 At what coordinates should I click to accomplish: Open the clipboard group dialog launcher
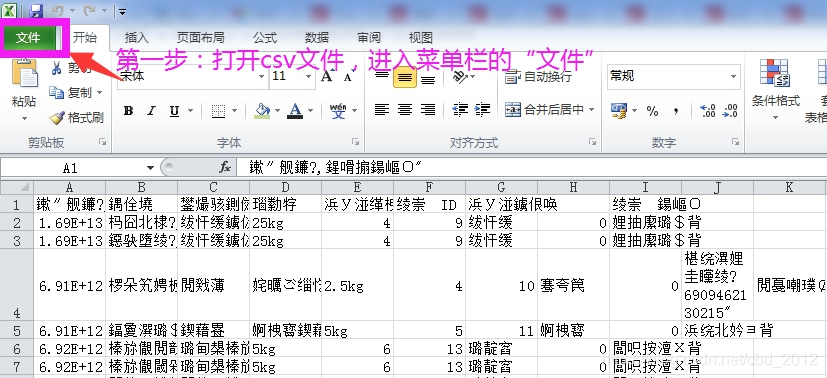[x=103, y=142]
